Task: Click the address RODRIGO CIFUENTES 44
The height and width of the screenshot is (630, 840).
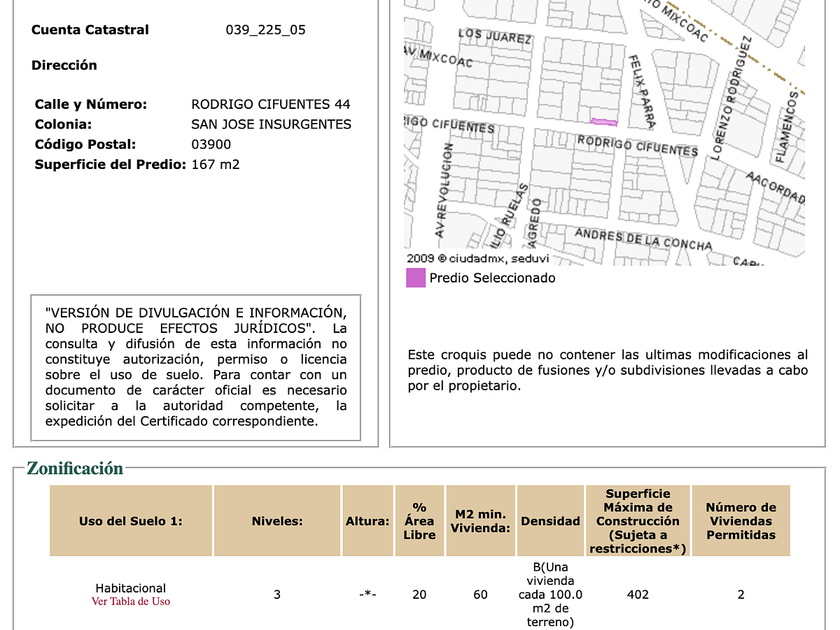Action: [x=271, y=104]
